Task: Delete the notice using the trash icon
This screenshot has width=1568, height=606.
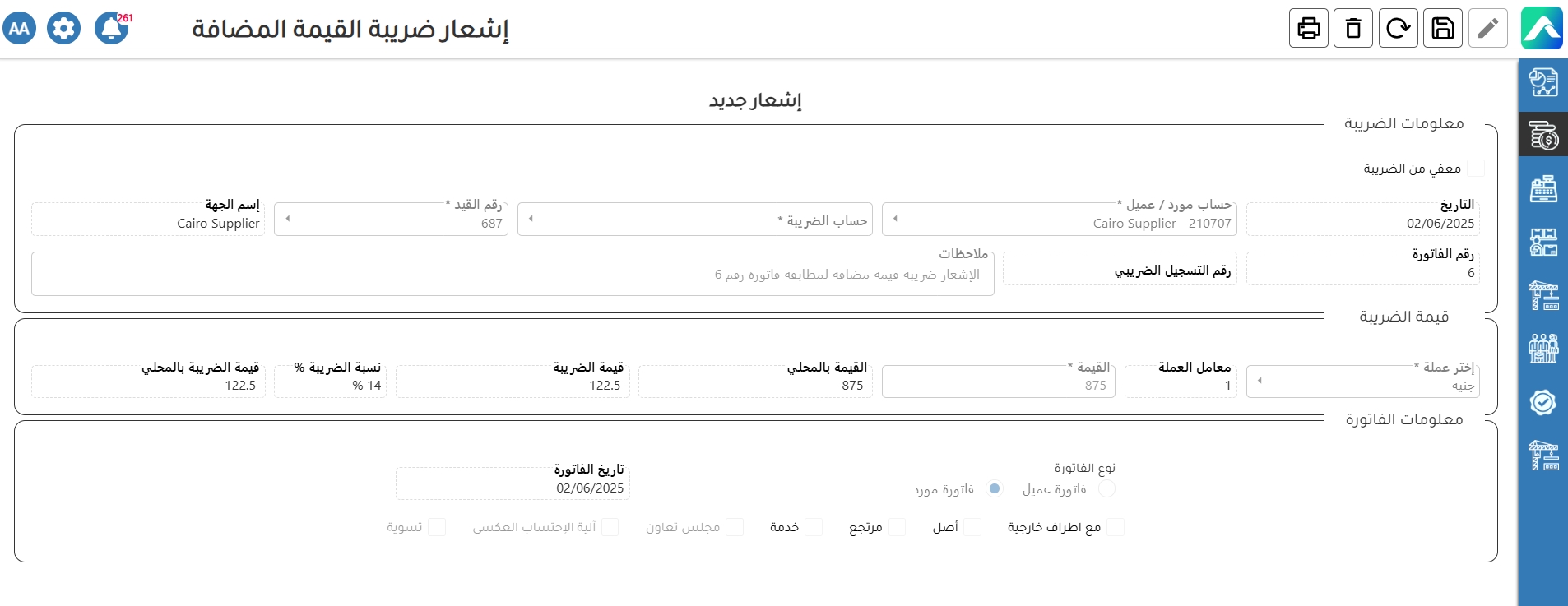Action: coord(1353,29)
